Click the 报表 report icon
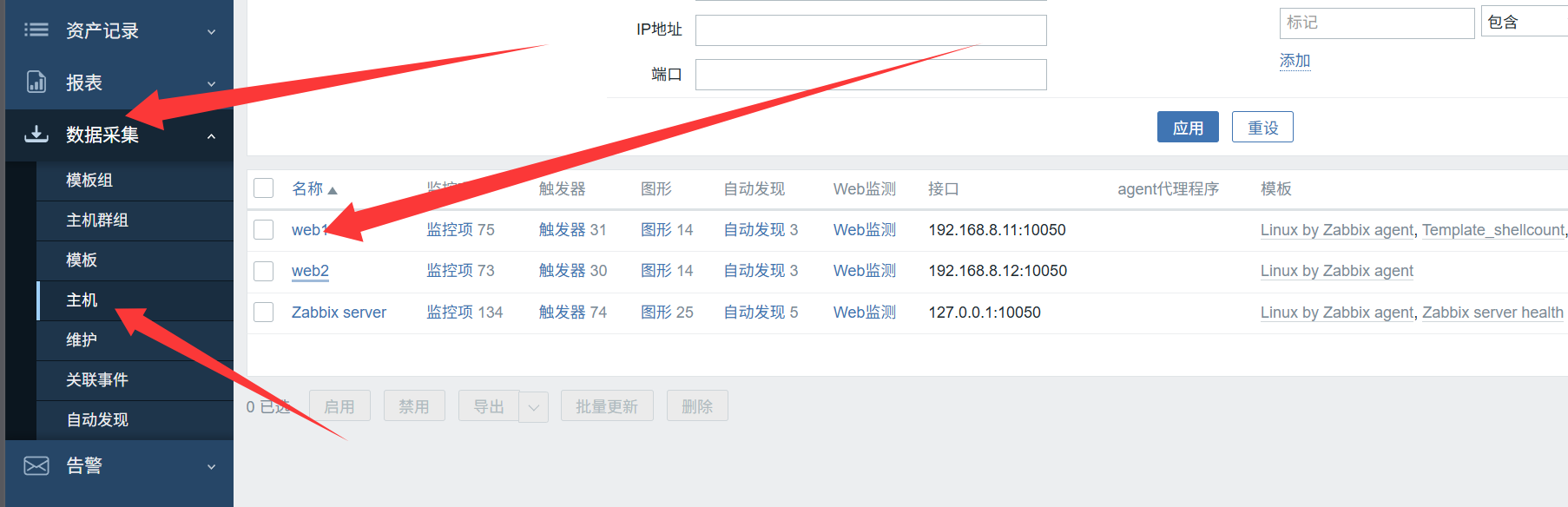Screen dimensions: 1568x507 pyautogui.click(x=36, y=82)
